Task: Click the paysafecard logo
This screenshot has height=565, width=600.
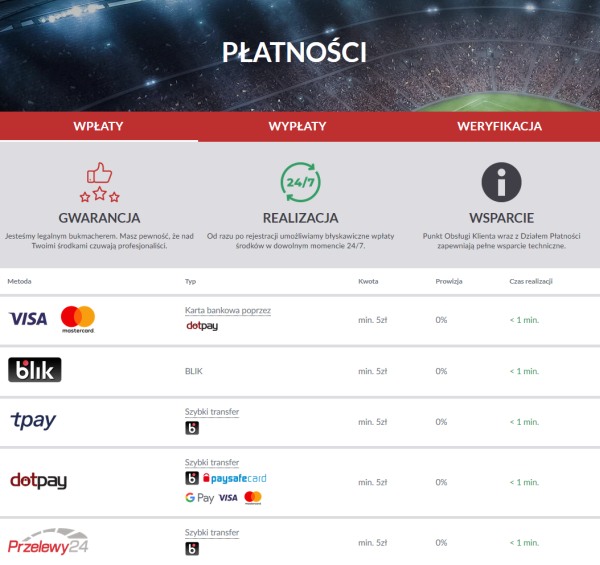Action: click(235, 478)
